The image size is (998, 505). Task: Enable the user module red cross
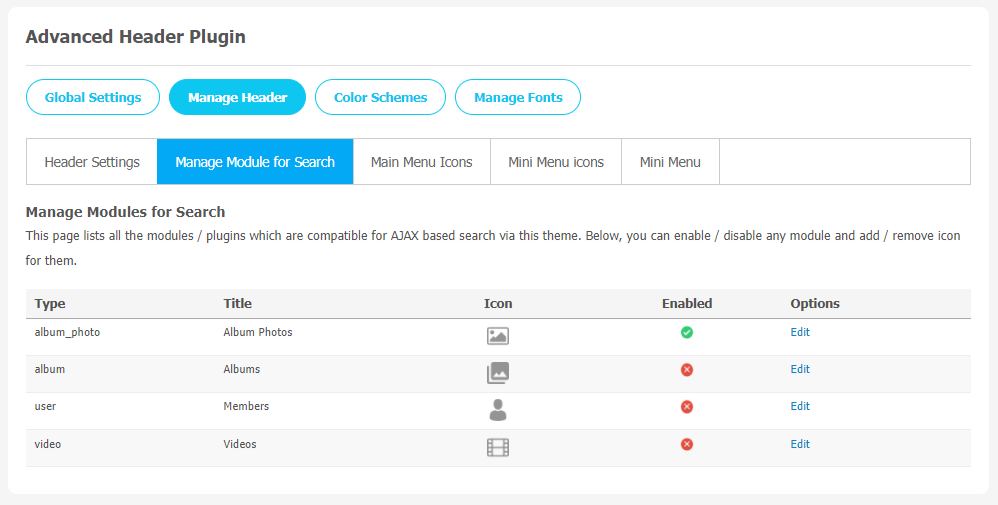coord(687,407)
